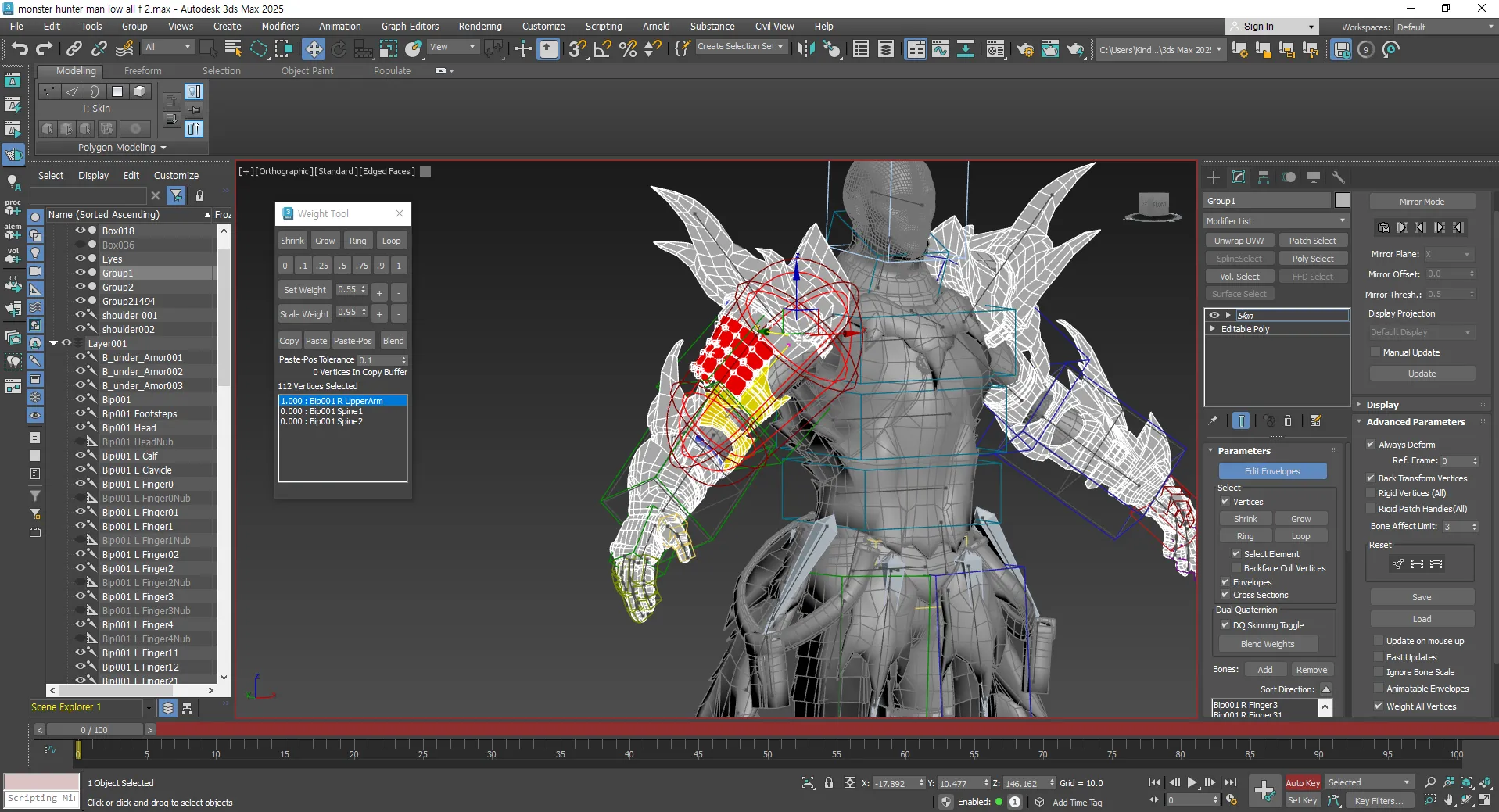Open Configure Modifier Sets icon

[1316, 420]
